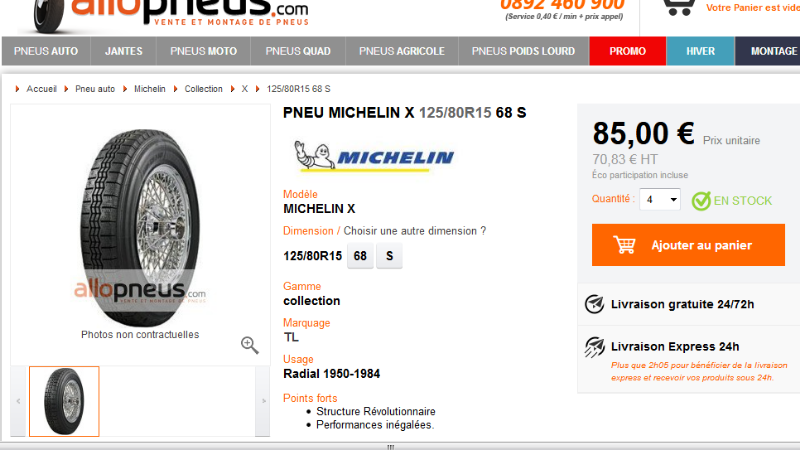The height and width of the screenshot is (450, 800).
Task: Click the shopping cart icon in header
Action: pos(679,7)
